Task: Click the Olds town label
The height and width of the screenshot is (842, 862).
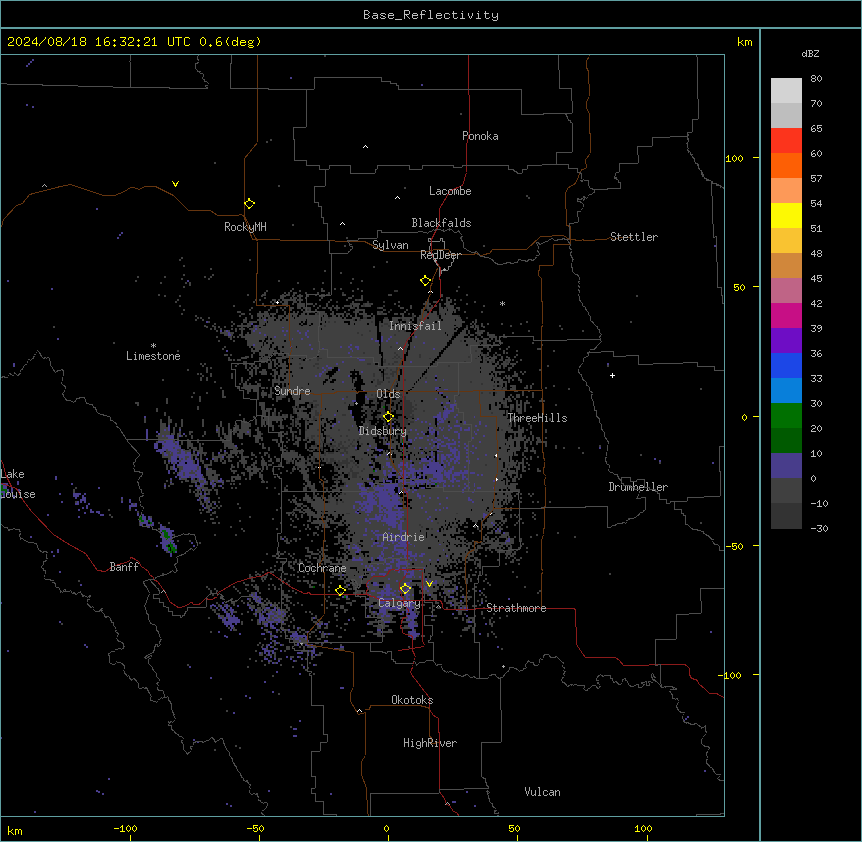Action: coord(388,394)
